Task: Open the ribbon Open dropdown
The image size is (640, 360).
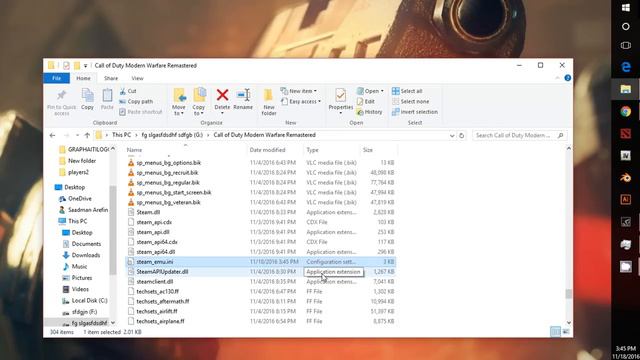Action: click(x=370, y=91)
